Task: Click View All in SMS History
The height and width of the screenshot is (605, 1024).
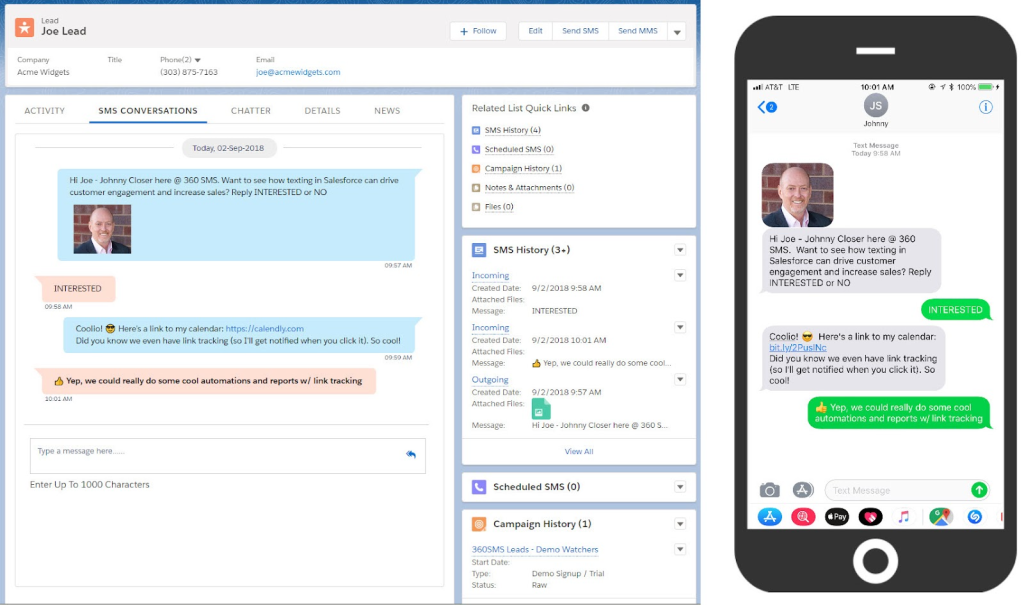Action: tap(578, 451)
